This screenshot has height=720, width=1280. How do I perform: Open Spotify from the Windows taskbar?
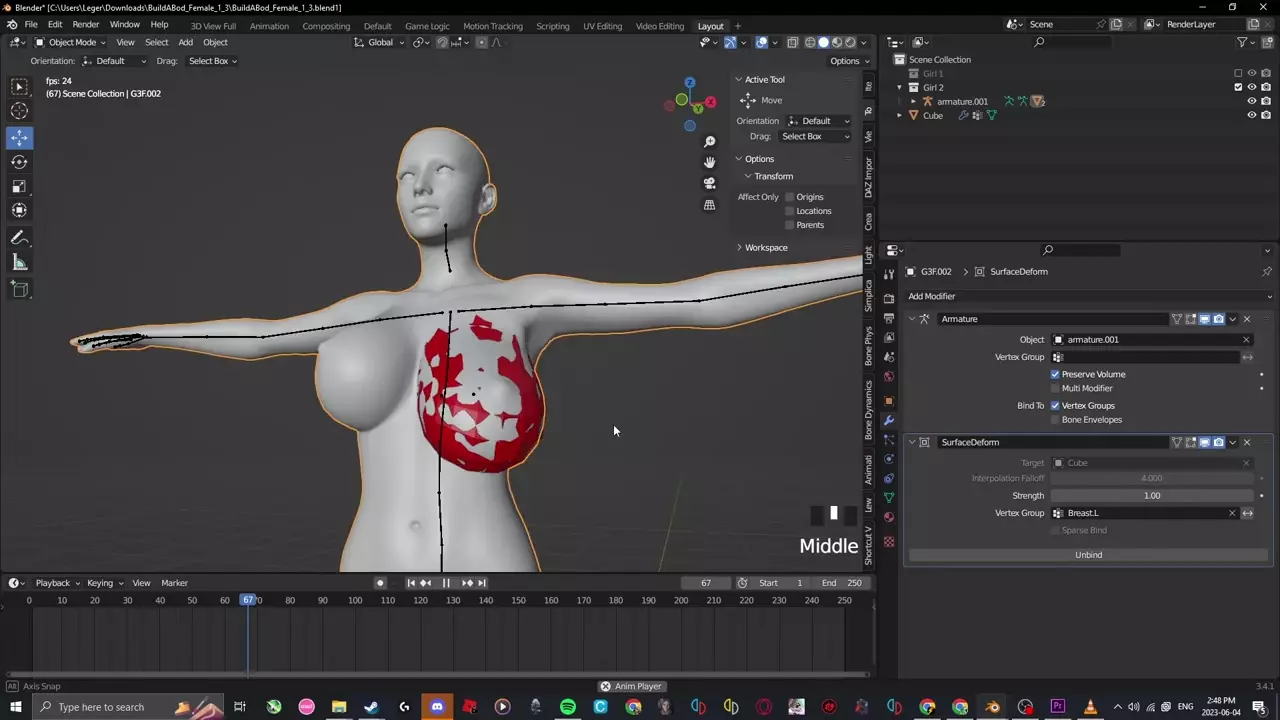click(568, 707)
